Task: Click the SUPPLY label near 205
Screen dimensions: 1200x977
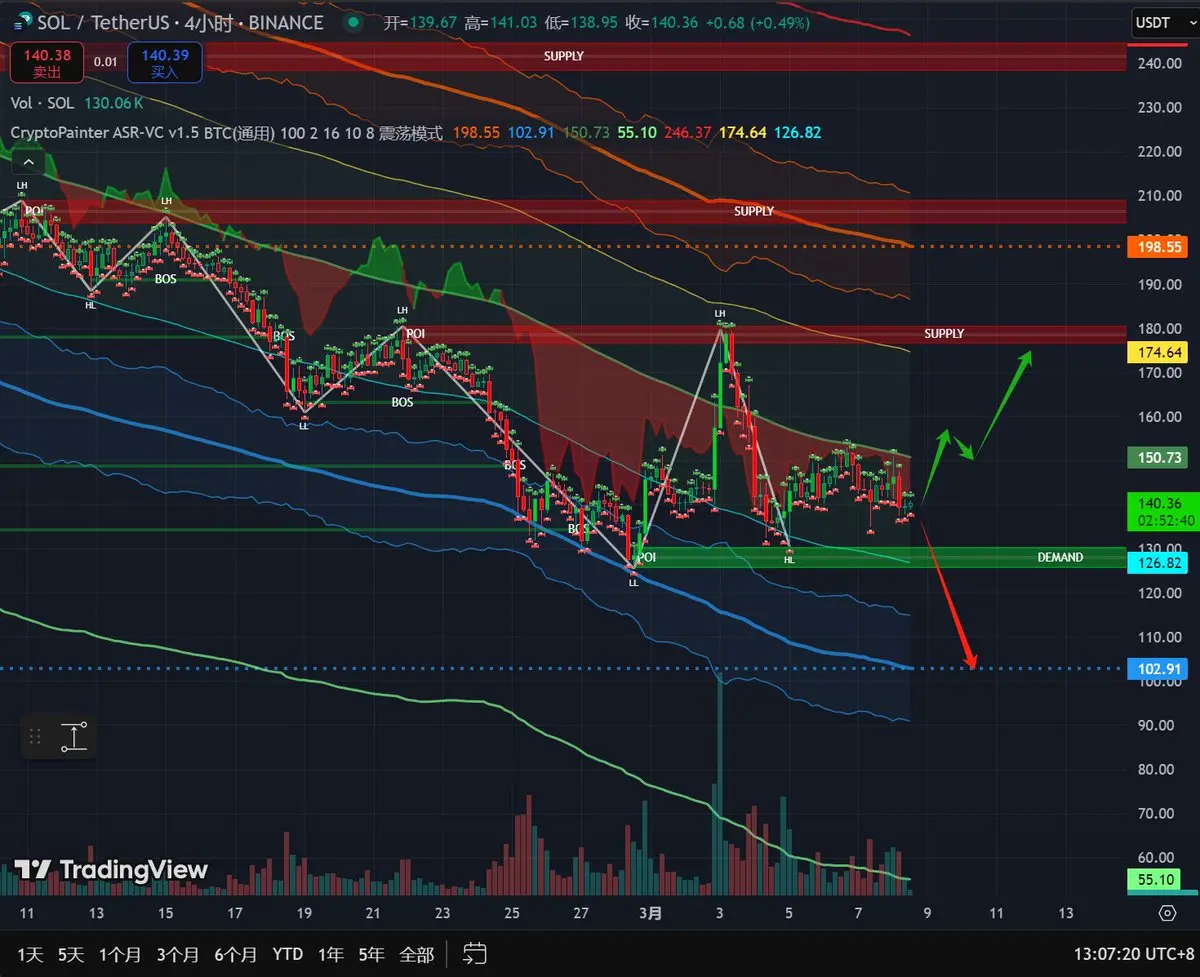Action: [754, 211]
